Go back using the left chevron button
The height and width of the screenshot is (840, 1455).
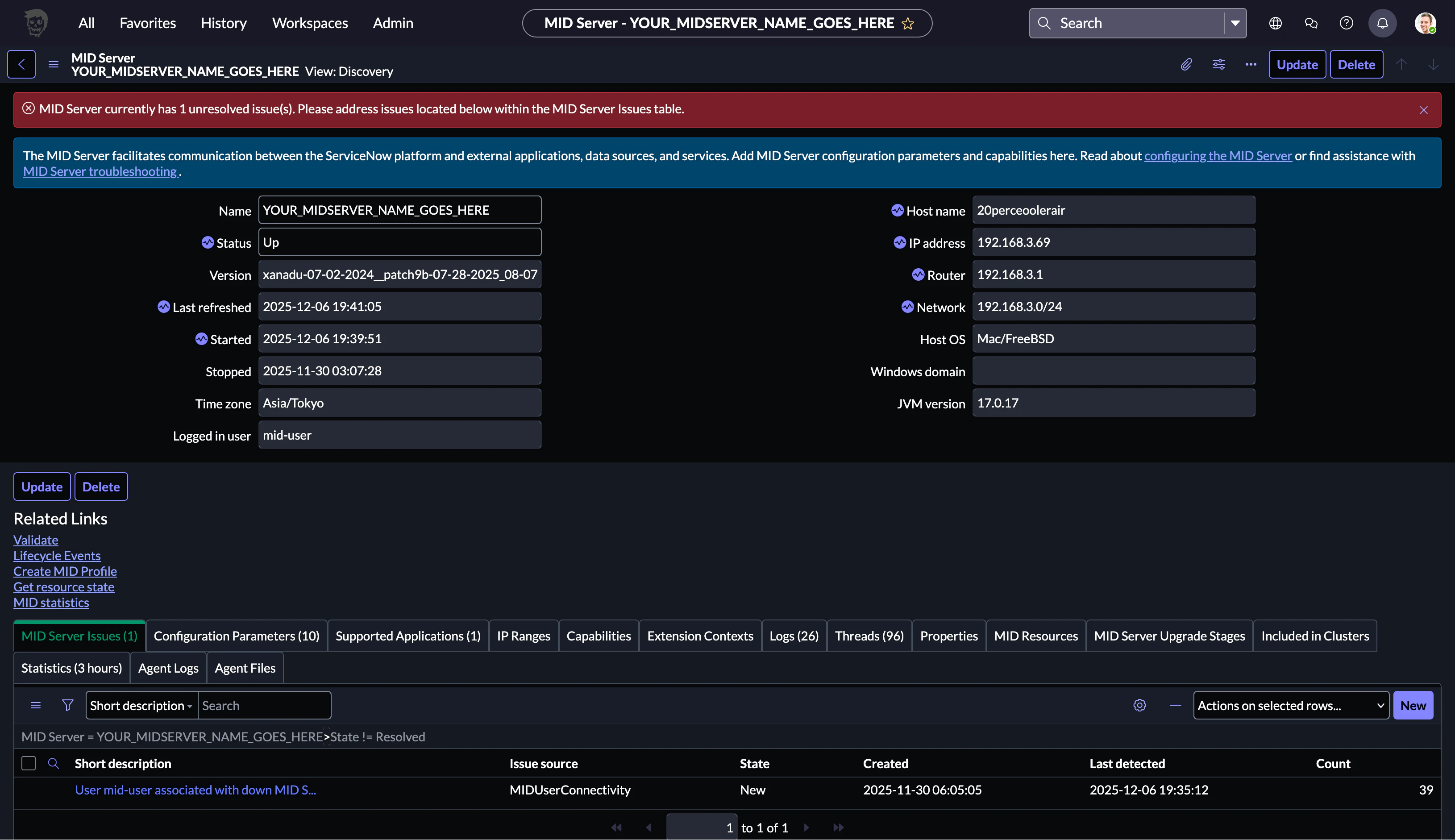[21, 64]
